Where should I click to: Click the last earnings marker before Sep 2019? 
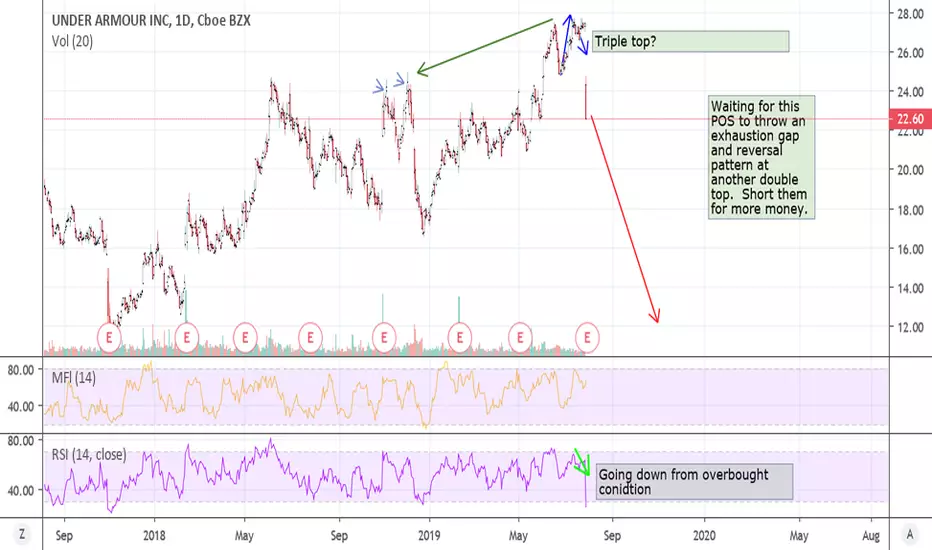tap(587, 338)
